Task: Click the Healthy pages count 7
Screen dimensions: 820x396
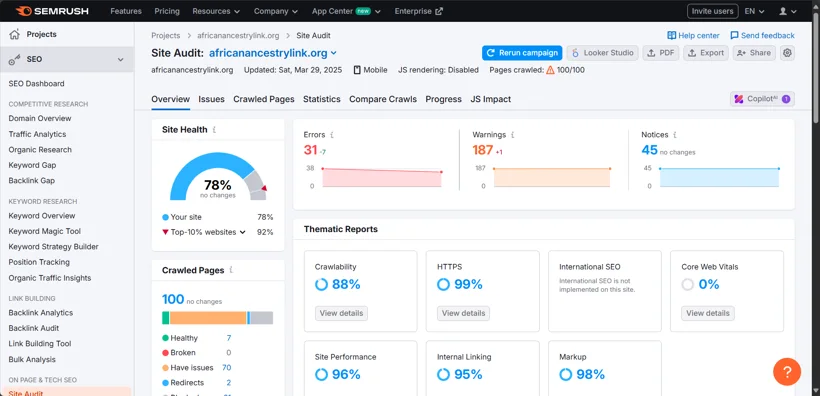Action: (x=229, y=338)
